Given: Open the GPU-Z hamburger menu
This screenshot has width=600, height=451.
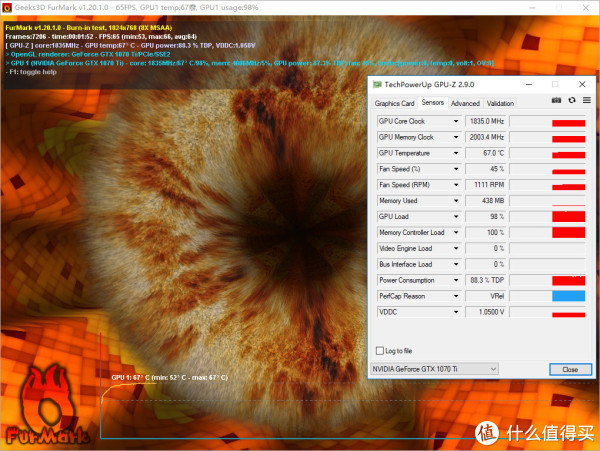Looking at the screenshot, I should 587,100.
